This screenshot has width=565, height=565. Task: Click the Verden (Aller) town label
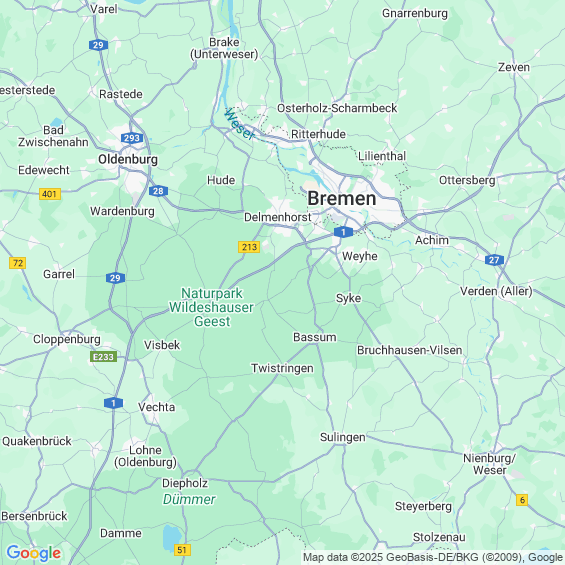(x=496, y=291)
